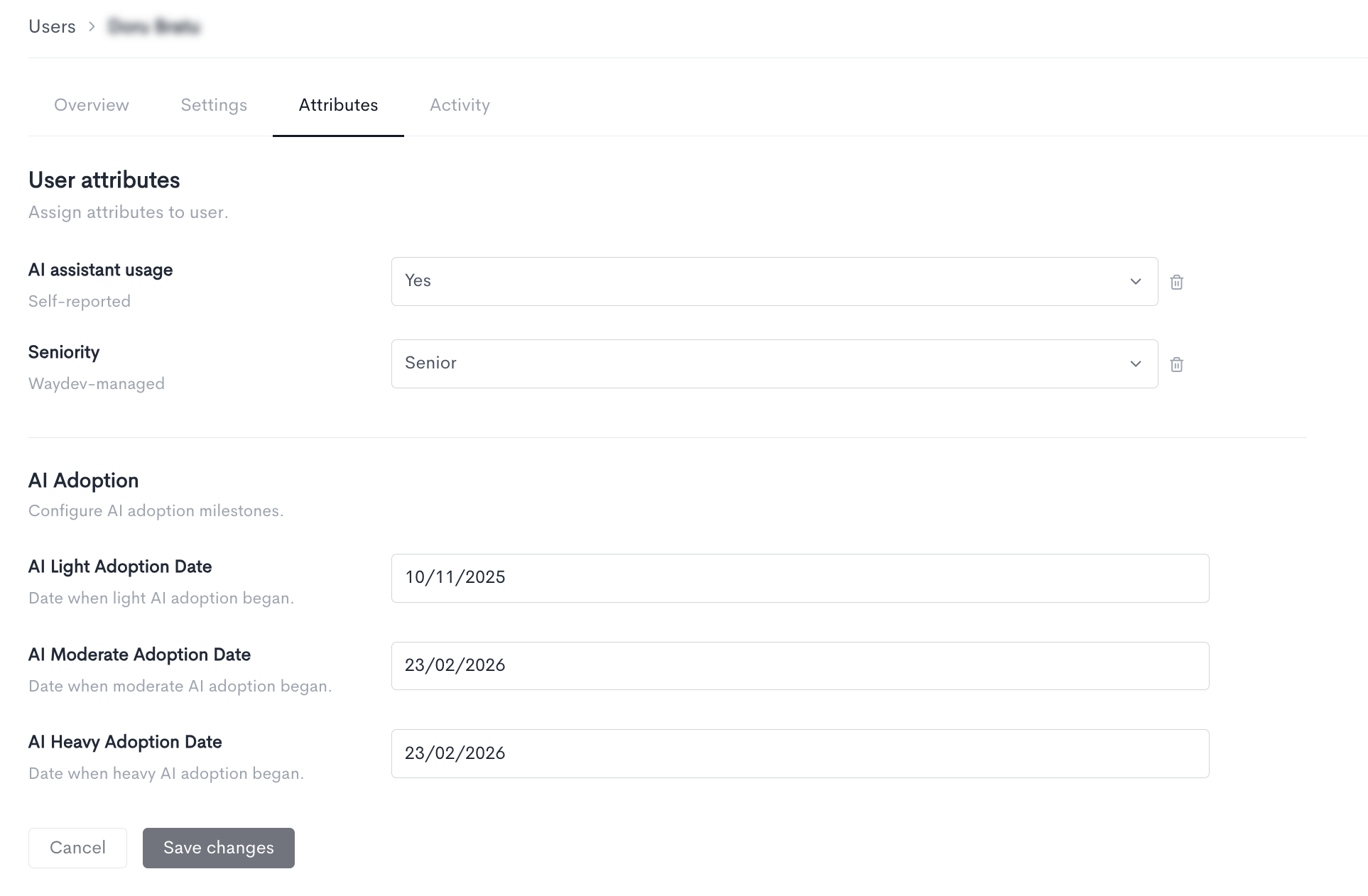Open the Settings tab

(x=214, y=105)
